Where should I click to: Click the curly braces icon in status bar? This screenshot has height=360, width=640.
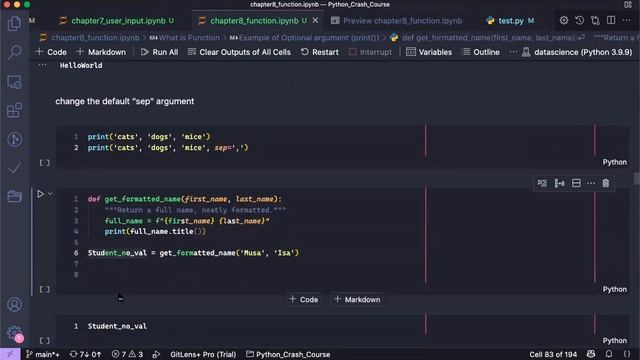pos(627,354)
